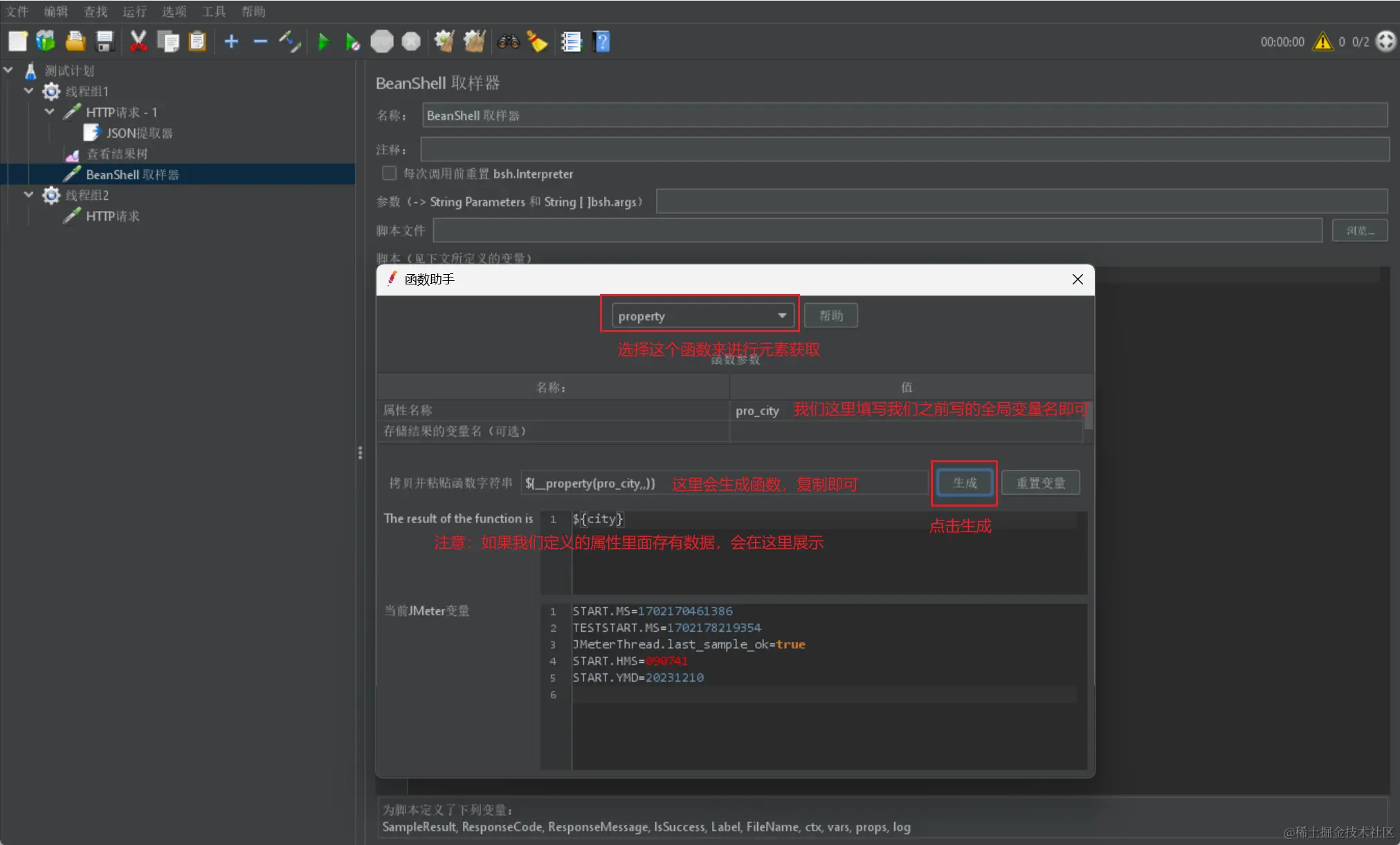This screenshot has width=1400, height=845.
Task: Click the 生成 generate button
Action: point(965,483)
